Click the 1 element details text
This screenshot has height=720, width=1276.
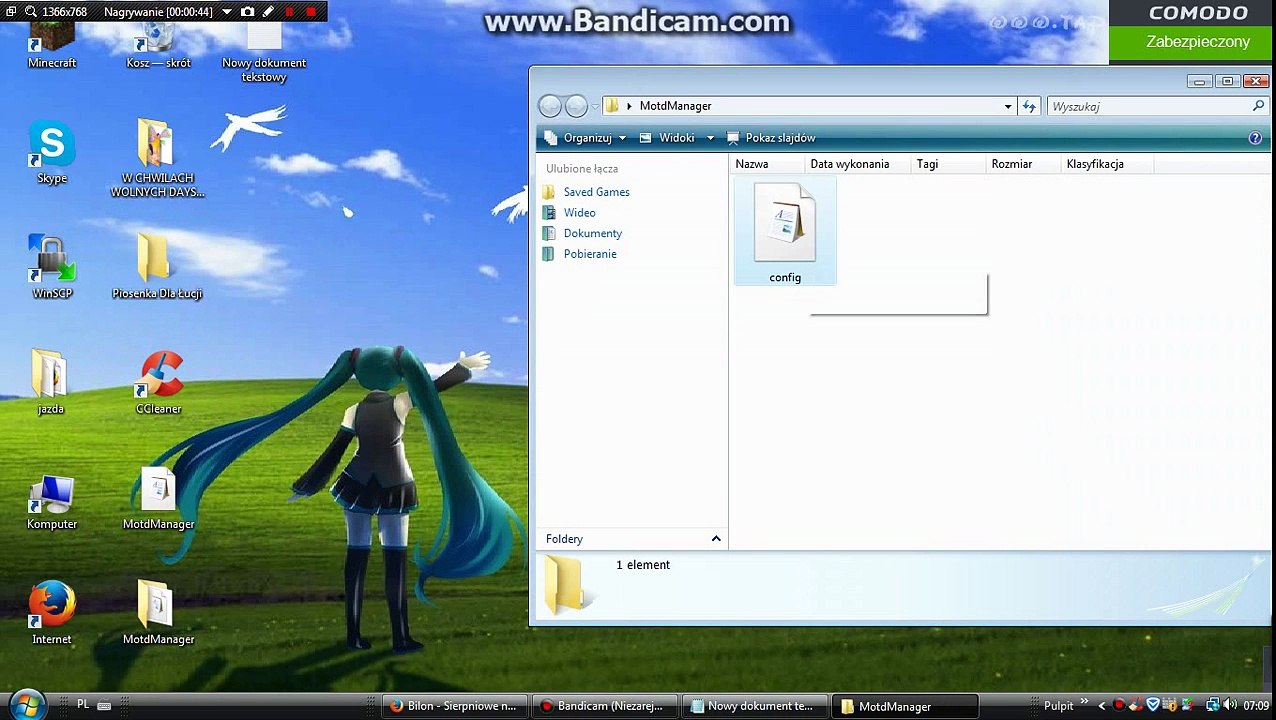point(643,565)
